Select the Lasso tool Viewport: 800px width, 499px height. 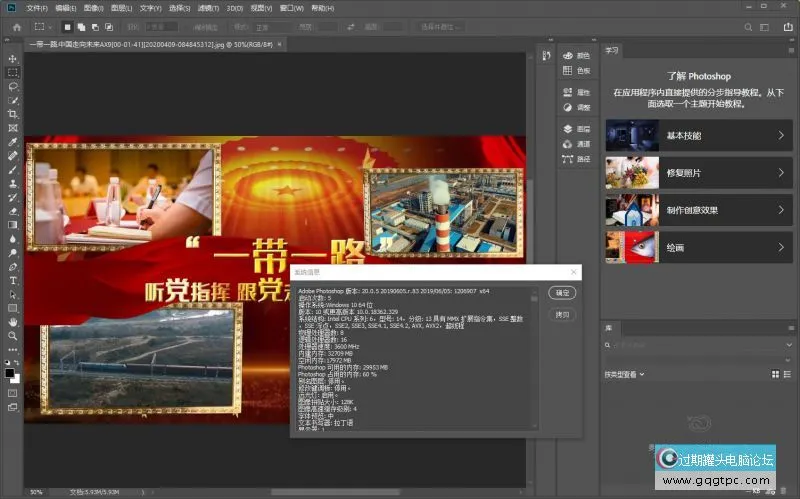[13, 86]
